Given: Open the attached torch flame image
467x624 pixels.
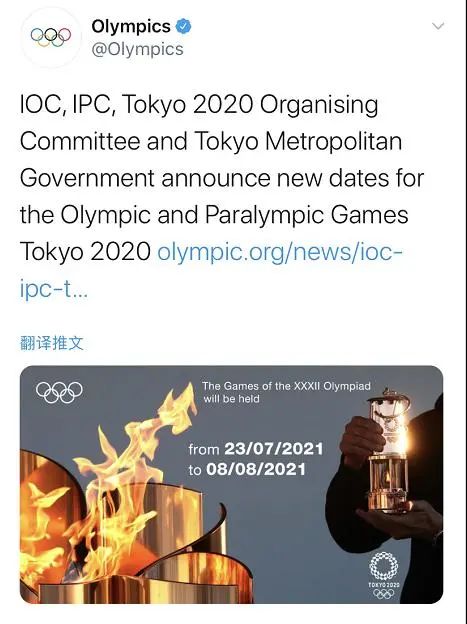Looking at the screenshot, I should tap(231, 484).
